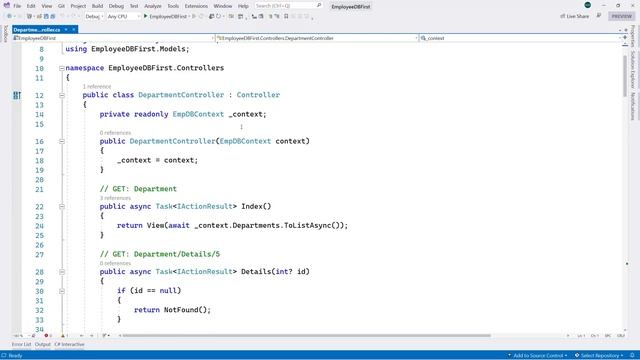Click the Select Repository button
Screen dimensions: 640x360
[x=599, y=356]
